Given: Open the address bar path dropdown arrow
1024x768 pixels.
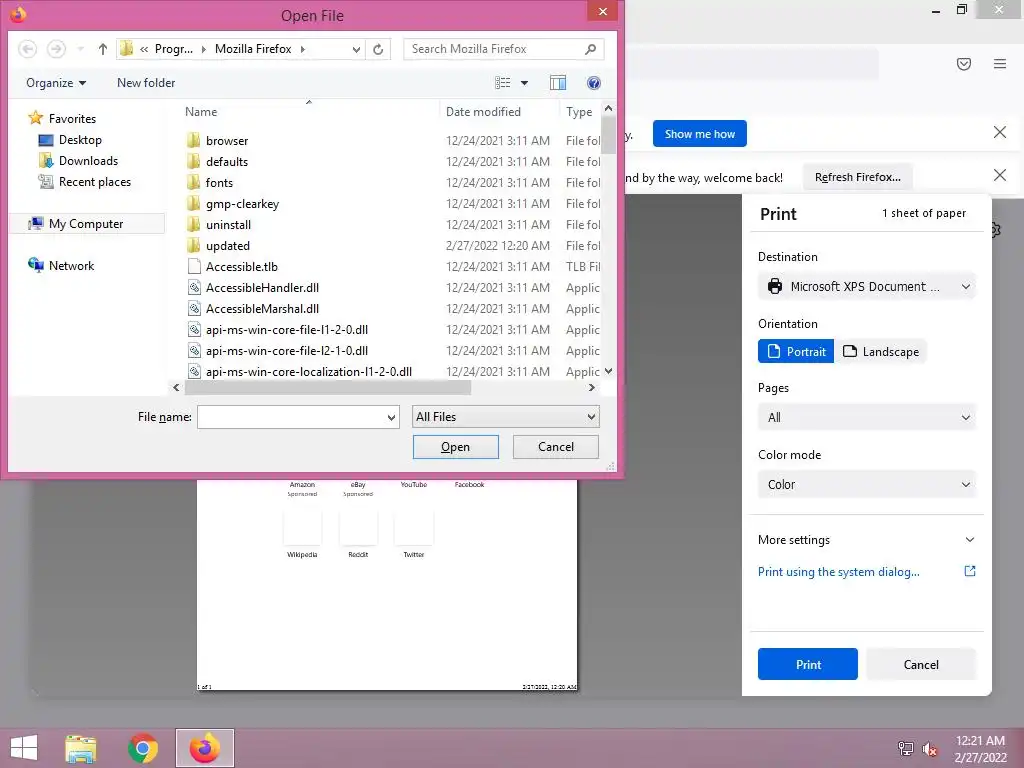Looking at the screenshot, I should [x=356, y=49].
